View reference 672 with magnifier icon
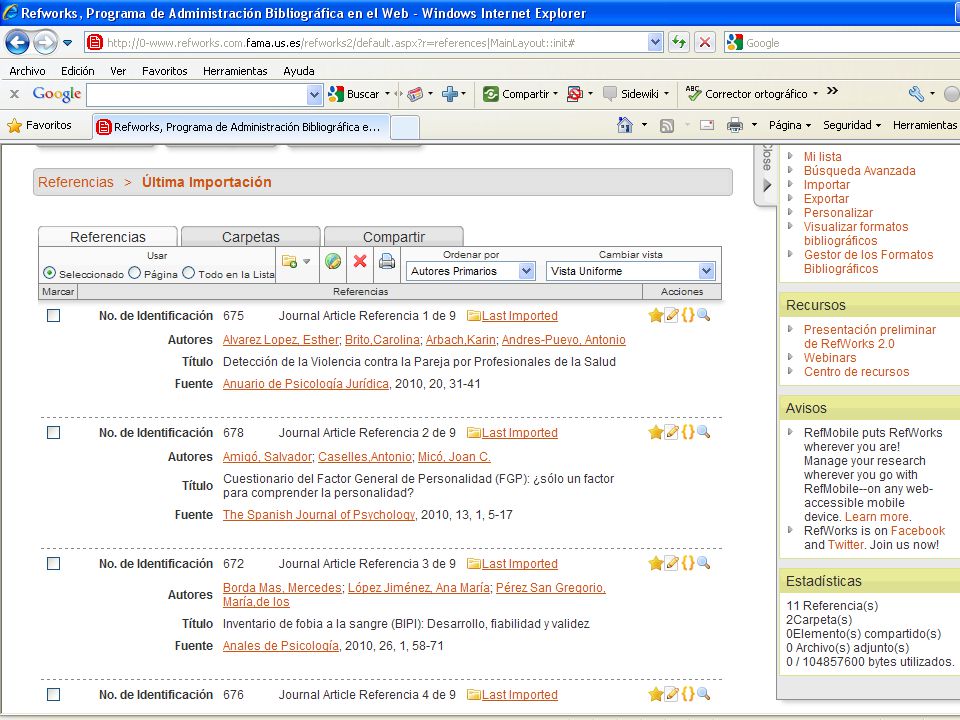Image resolution: width=960 pixels, height=720 pixels. pyautogui.click(x=703, y=563)
